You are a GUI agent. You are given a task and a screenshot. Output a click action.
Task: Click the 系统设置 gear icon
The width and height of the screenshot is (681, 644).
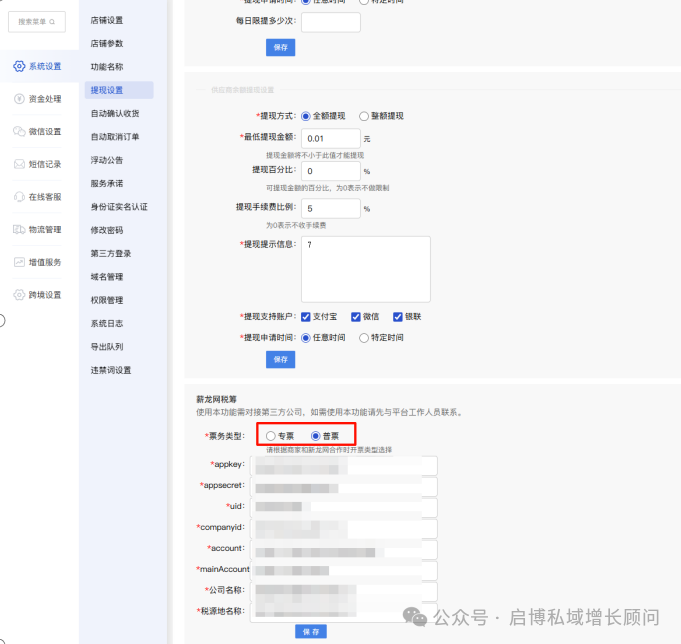(19, 67)
